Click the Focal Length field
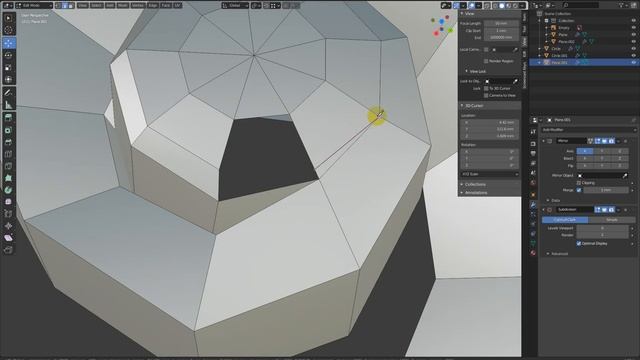Image resolution: width=640 pixels, height=360 pixels. click(501, 23)
